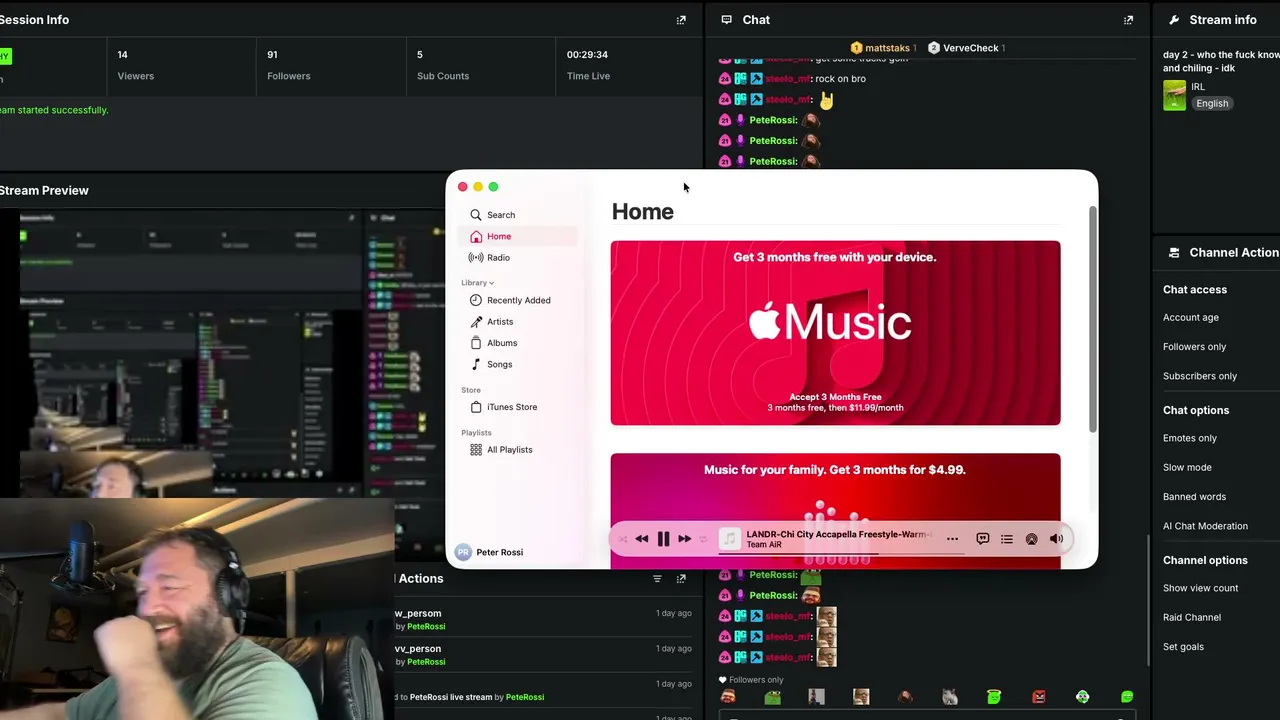This screenshot has width=1280, height=720.
Task: Open Banned words settings
Action: pyautogui.click(x=1194, y=497)
